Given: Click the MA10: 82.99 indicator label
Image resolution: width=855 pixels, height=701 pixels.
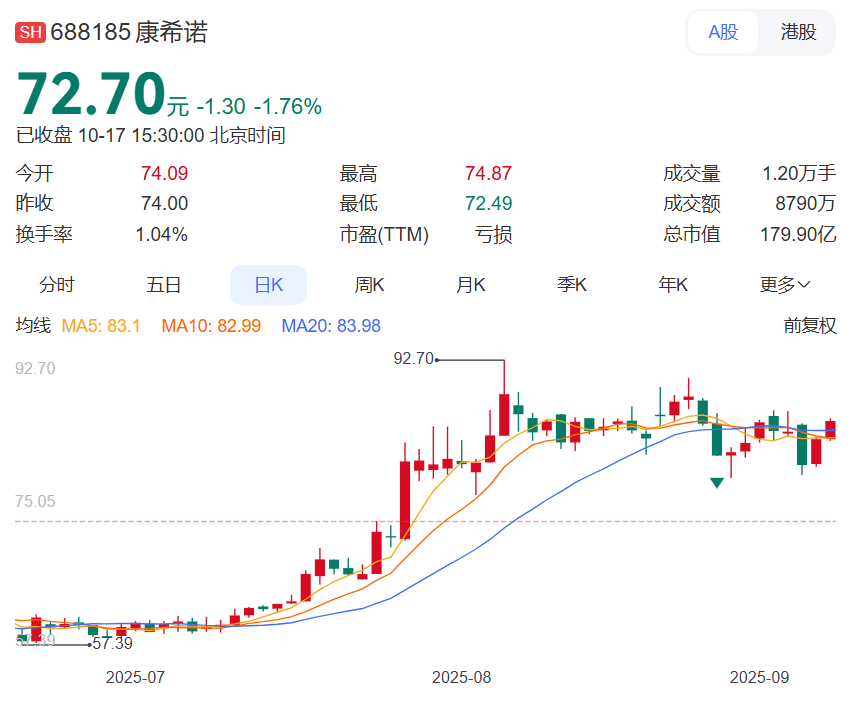Looking at the screenshot, I should click(x=211, y=326).
